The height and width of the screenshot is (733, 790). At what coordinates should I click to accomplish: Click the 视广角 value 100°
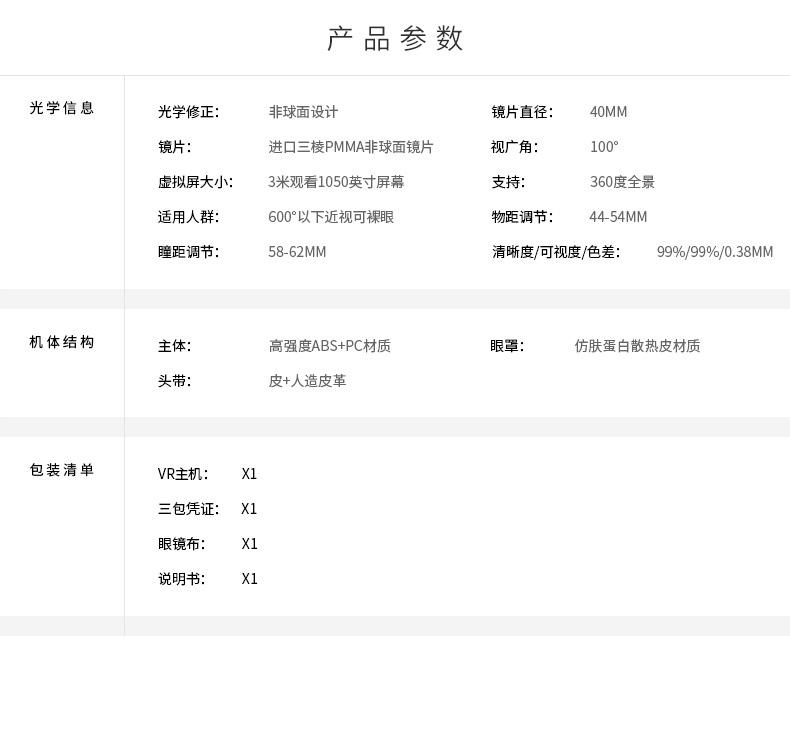pyautogui.click(x=604, y=147)
